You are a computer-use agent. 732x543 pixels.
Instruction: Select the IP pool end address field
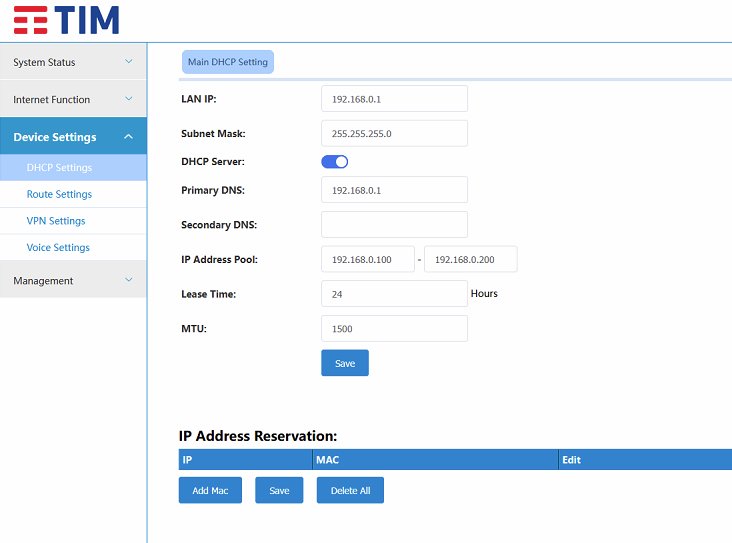pos(470,260)
